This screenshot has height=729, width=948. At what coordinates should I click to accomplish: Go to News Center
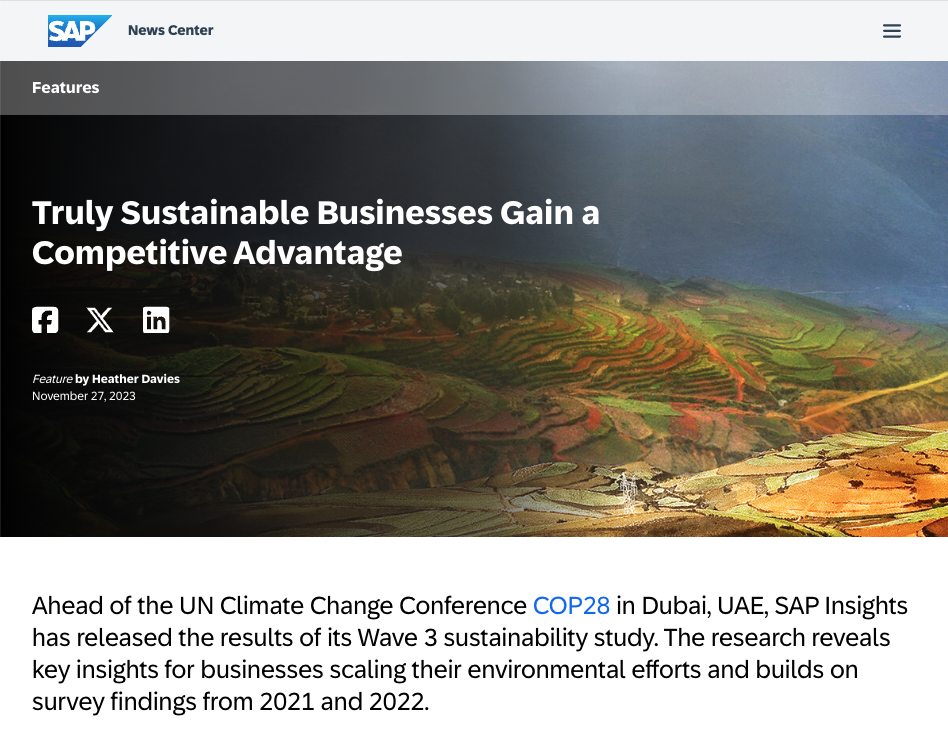pyautogui.click(x=170, y=31)
